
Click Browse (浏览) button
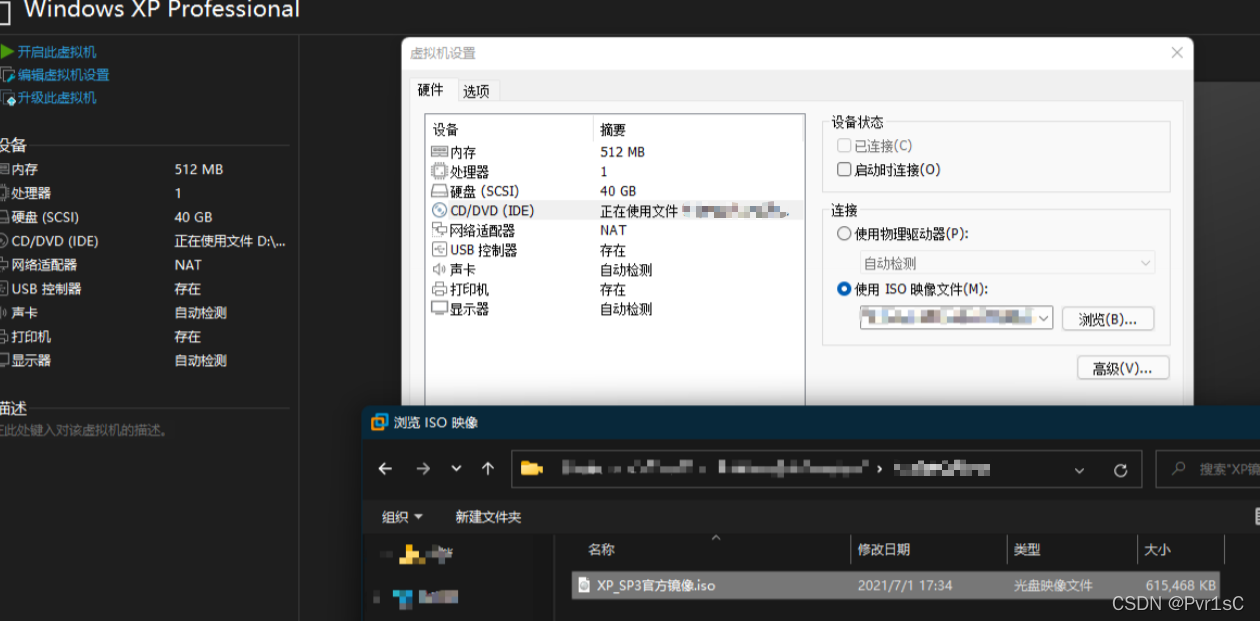[x=1108, y=319]
